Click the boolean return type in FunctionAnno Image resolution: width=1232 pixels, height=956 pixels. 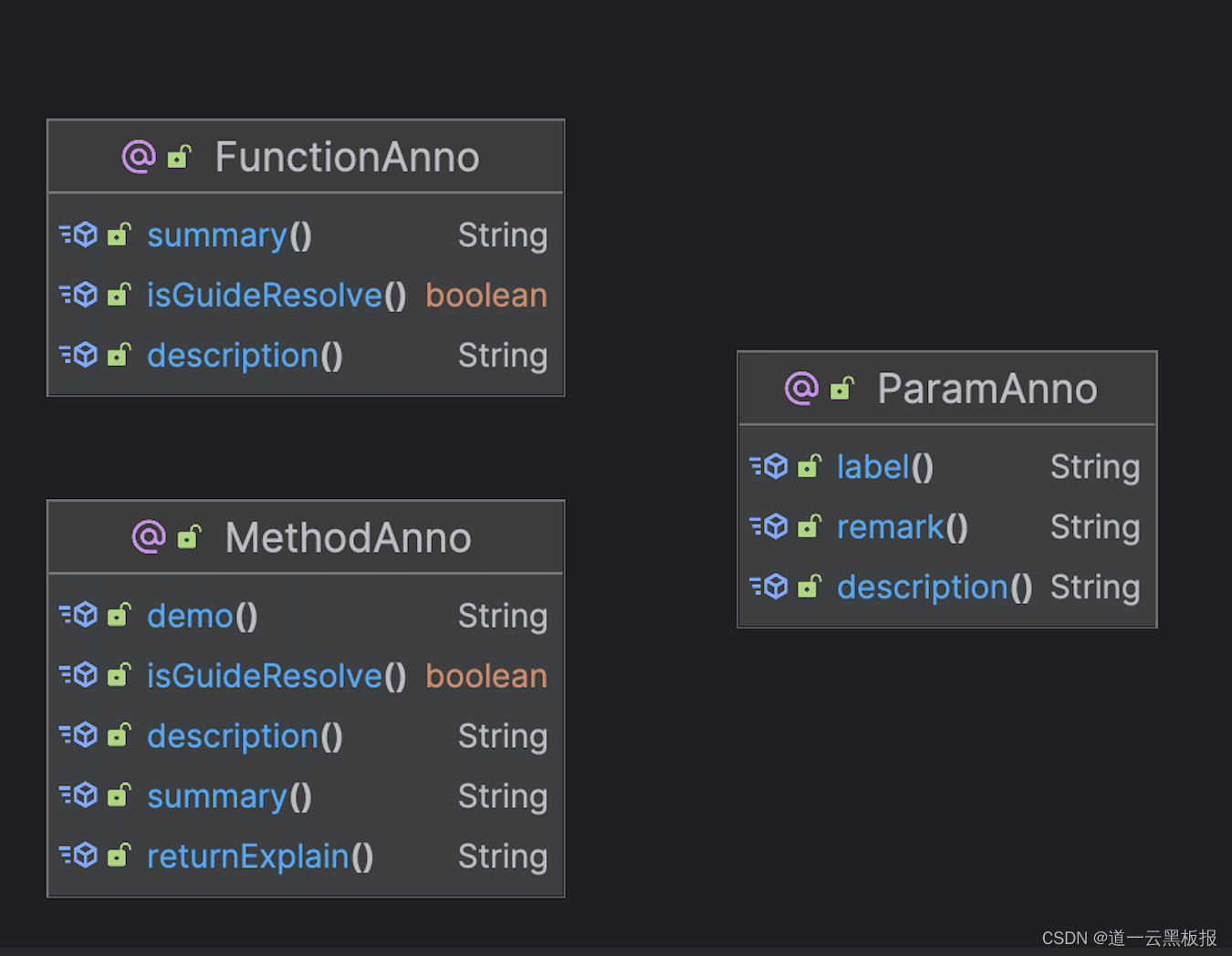486,296
